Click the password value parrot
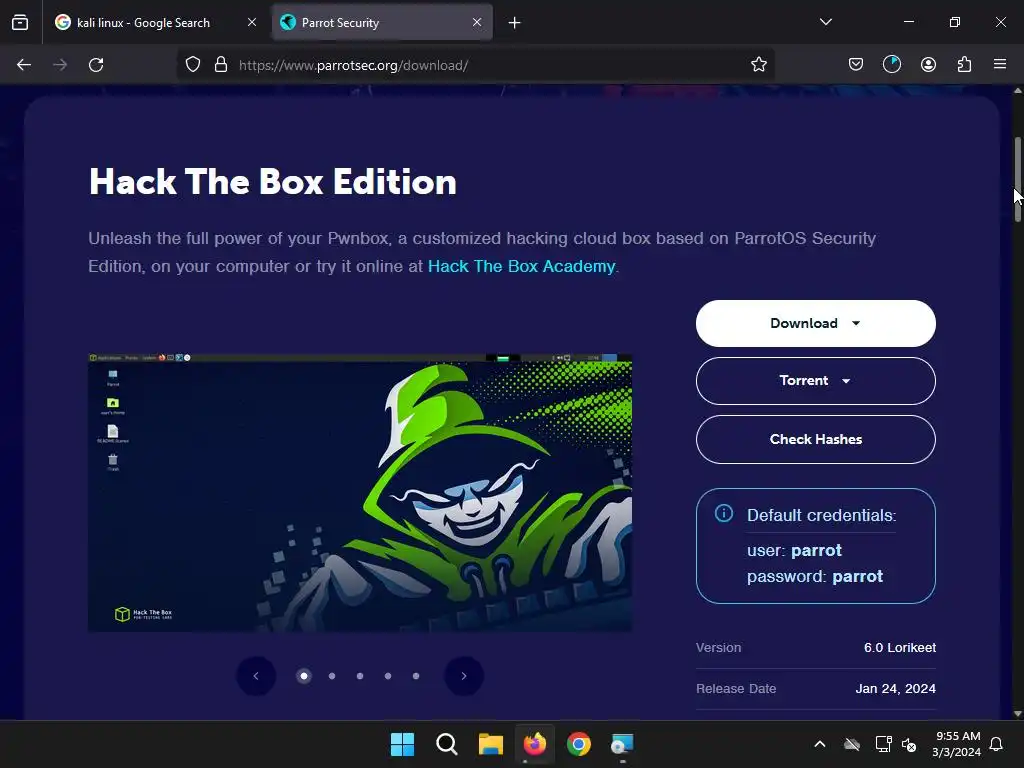The height and width of the screenshot is (768, 1024). point(857,577)
